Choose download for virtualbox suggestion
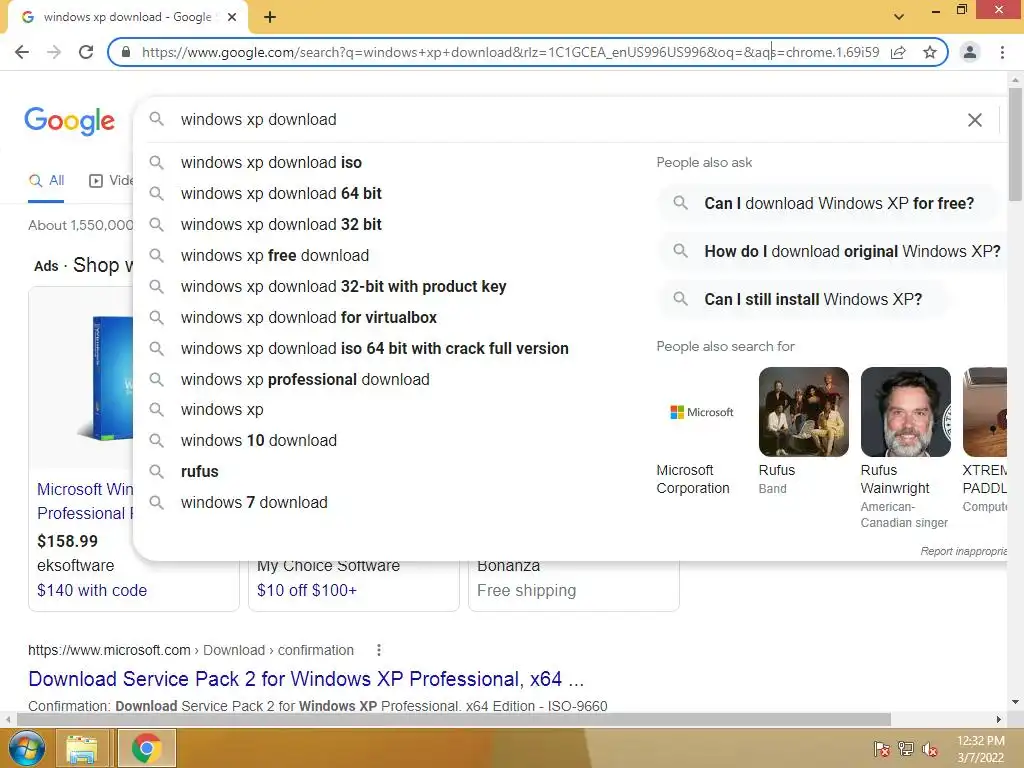The image size is (1024, 768). coord(309,317)
